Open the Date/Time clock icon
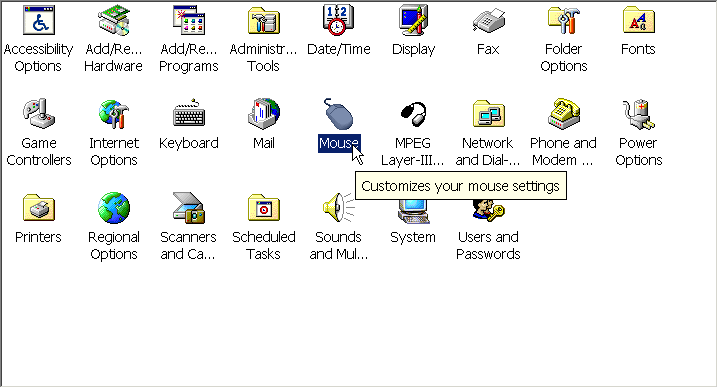Image resolution: width=718 pixels, height=388 pixels. tap(338, 20)
